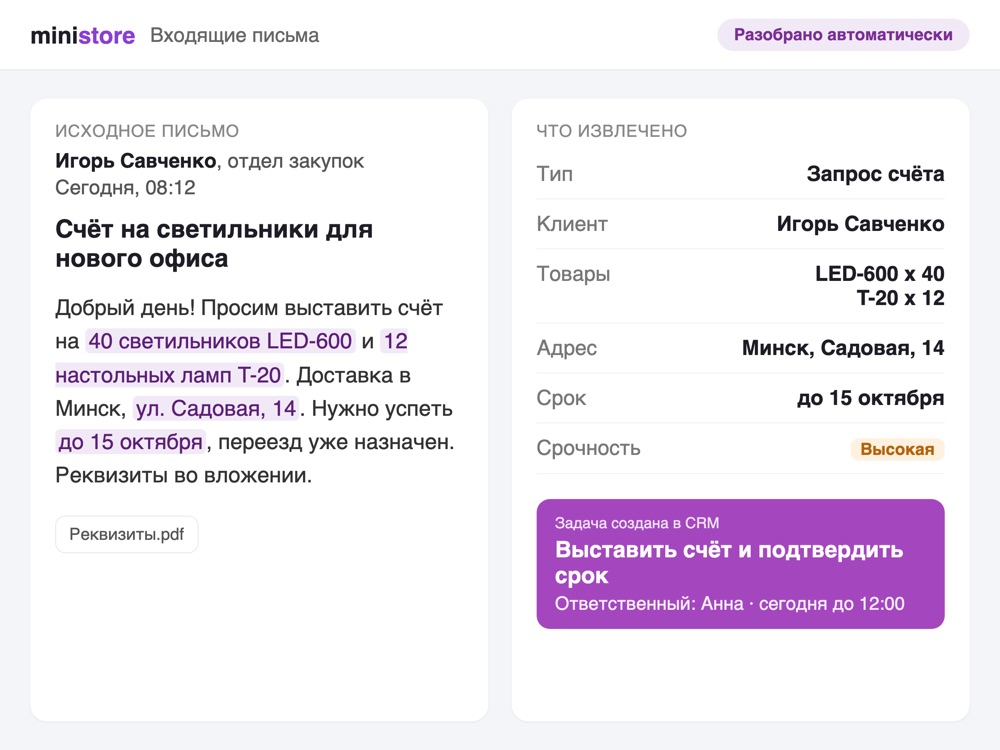Screen dimensions: 1000x750
Task: Click sender name Игорь Савченко in letter
Action: point(136,161)
